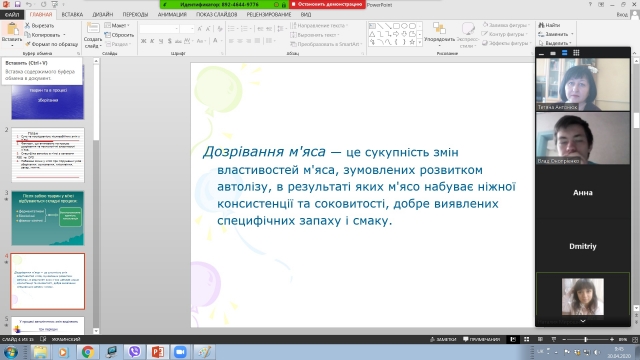Click the Paste (Вставить) clipboard icon
This screenshot has height=360, width=640.
click(x=12, y=29)
